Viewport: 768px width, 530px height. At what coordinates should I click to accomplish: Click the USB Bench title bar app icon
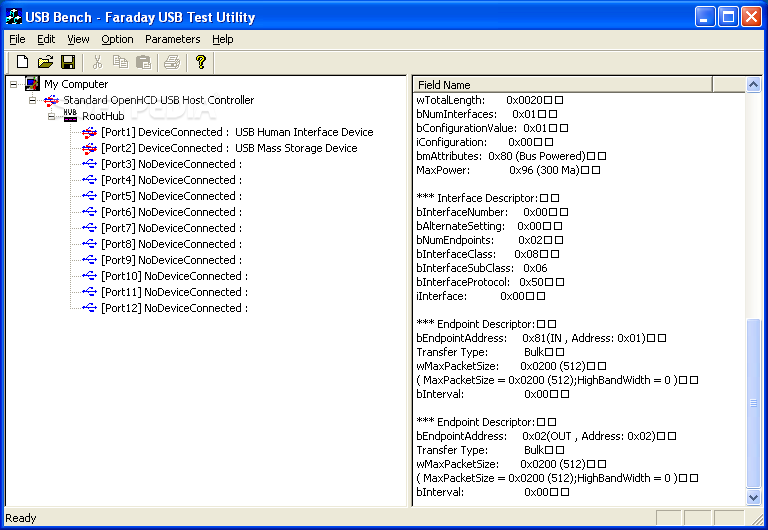[x=13, y=17]
